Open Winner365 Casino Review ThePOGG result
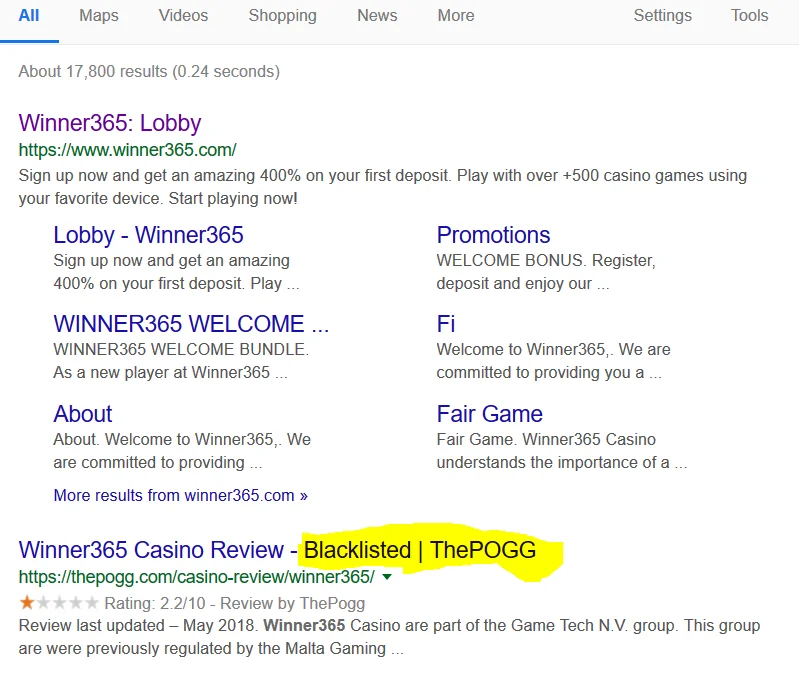Viewport: 799px width, 682px height. (x=277, y=550)
